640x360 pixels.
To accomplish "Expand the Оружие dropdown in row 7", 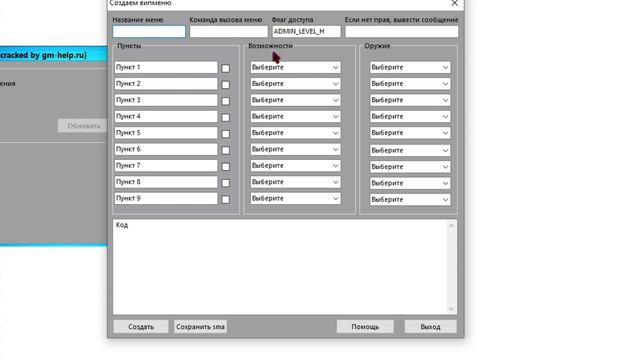I will [x=410, y=167].
